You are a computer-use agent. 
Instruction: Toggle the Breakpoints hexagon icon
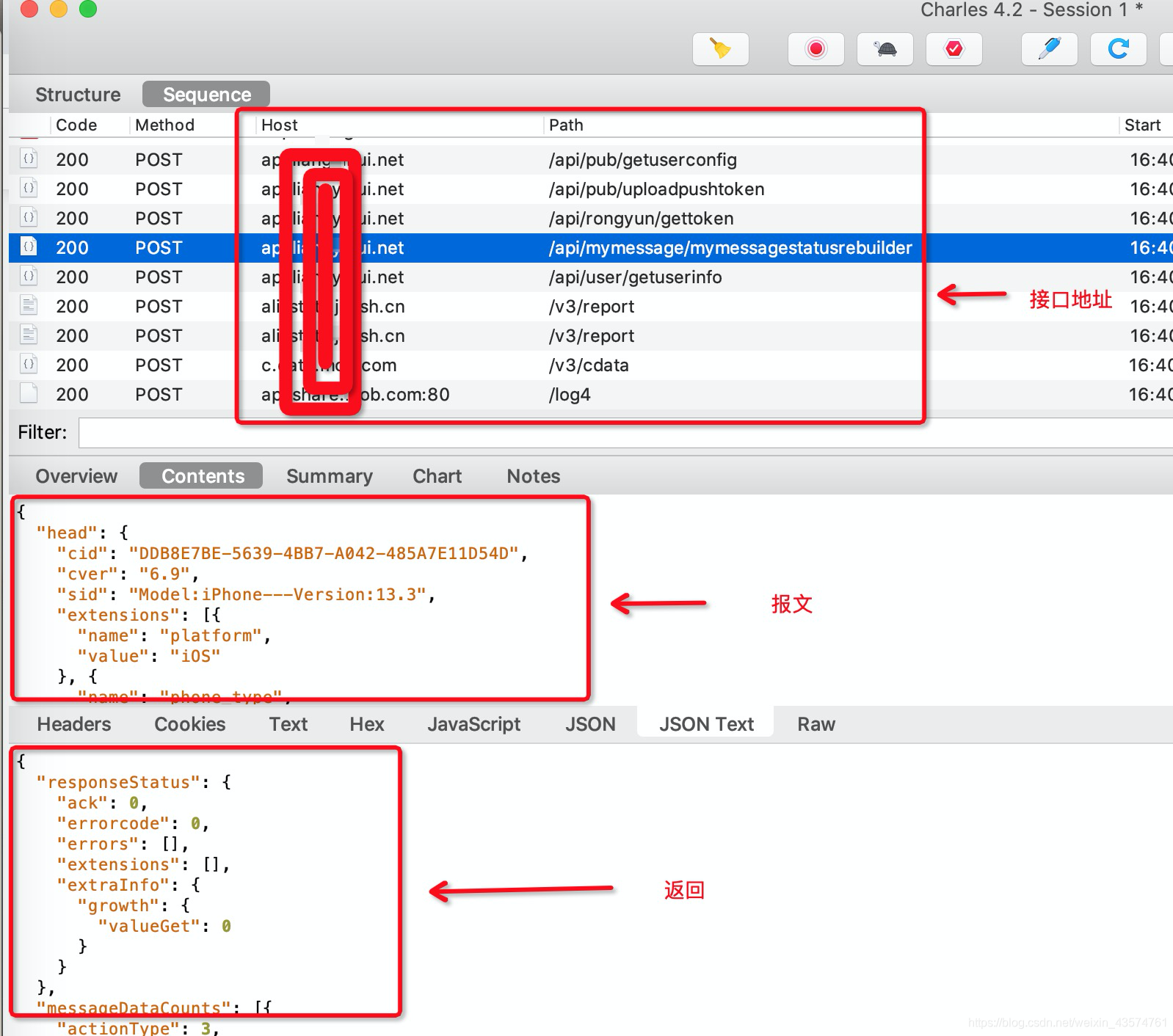click(x=954, y=49)
